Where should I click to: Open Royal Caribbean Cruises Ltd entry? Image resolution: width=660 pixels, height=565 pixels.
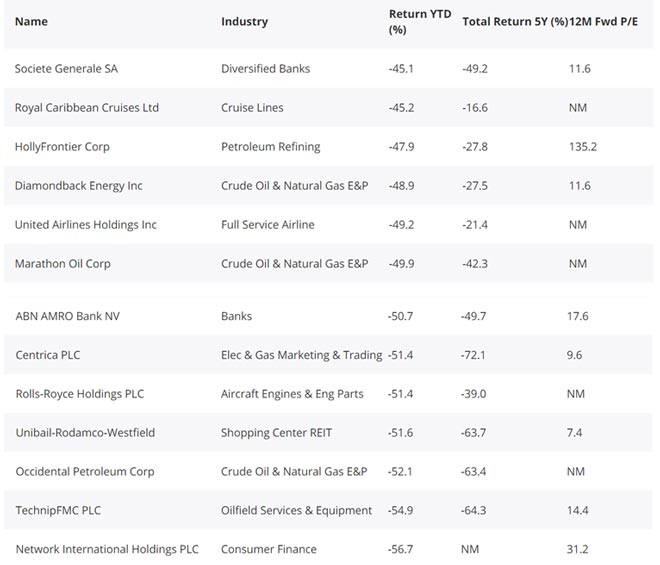click(x=87, y=108)
